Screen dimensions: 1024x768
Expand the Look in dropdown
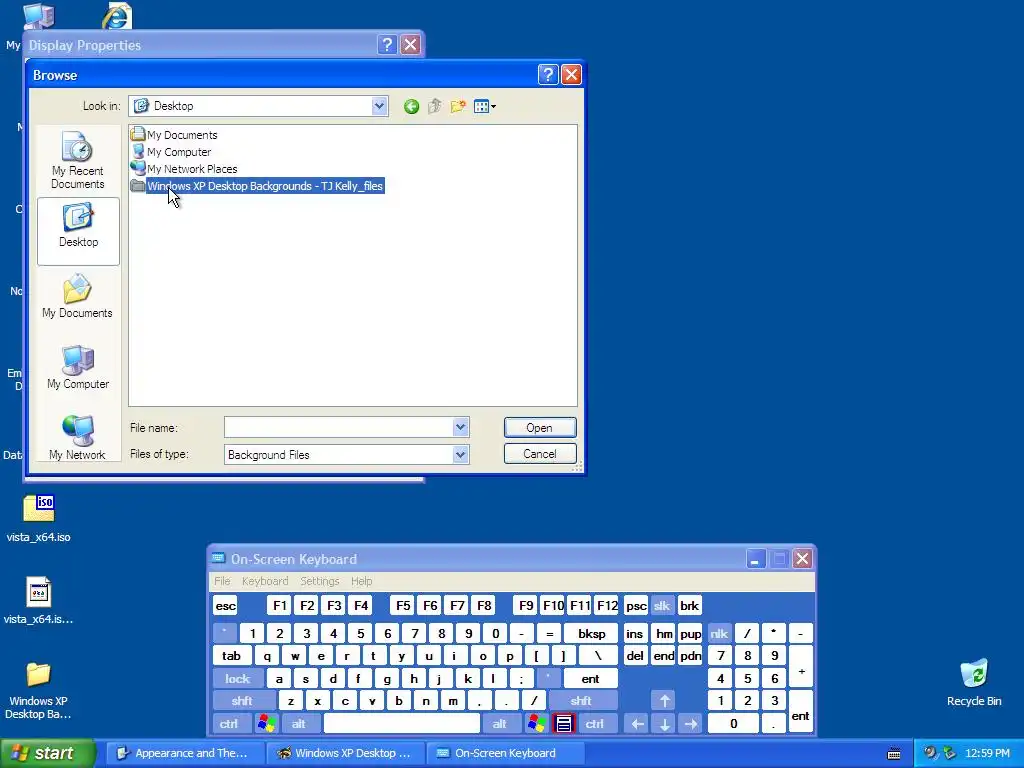click(379, 106)
